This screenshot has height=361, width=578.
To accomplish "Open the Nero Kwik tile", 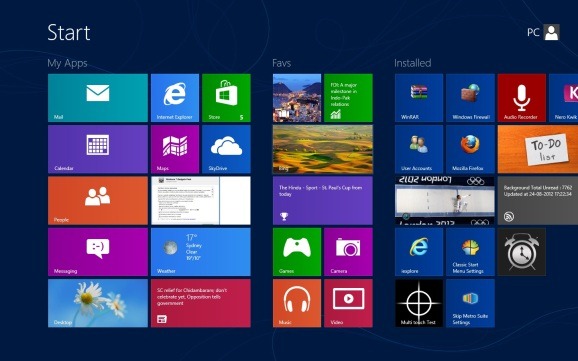I will click(563, 98).
